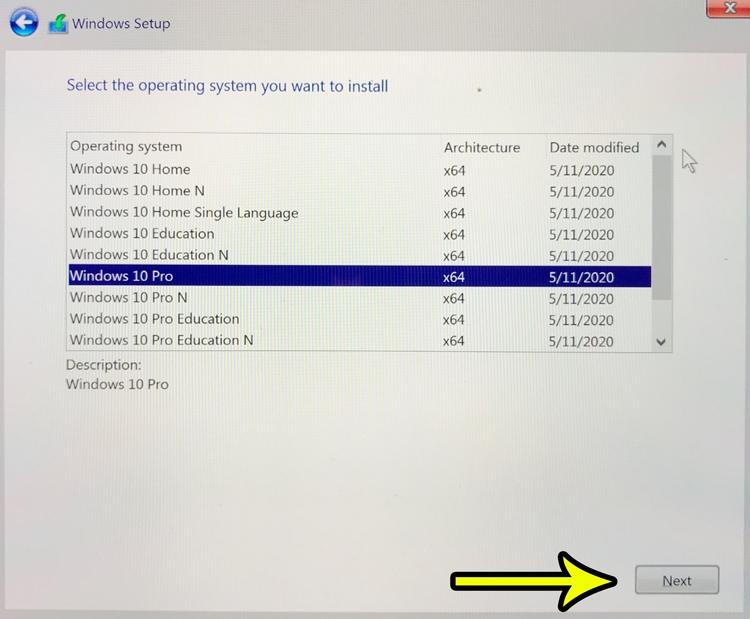The width and height of the screenshot is (750, 619).
Task: Select Windows 10 Pro Education N
Action: (x=360, y=340)
